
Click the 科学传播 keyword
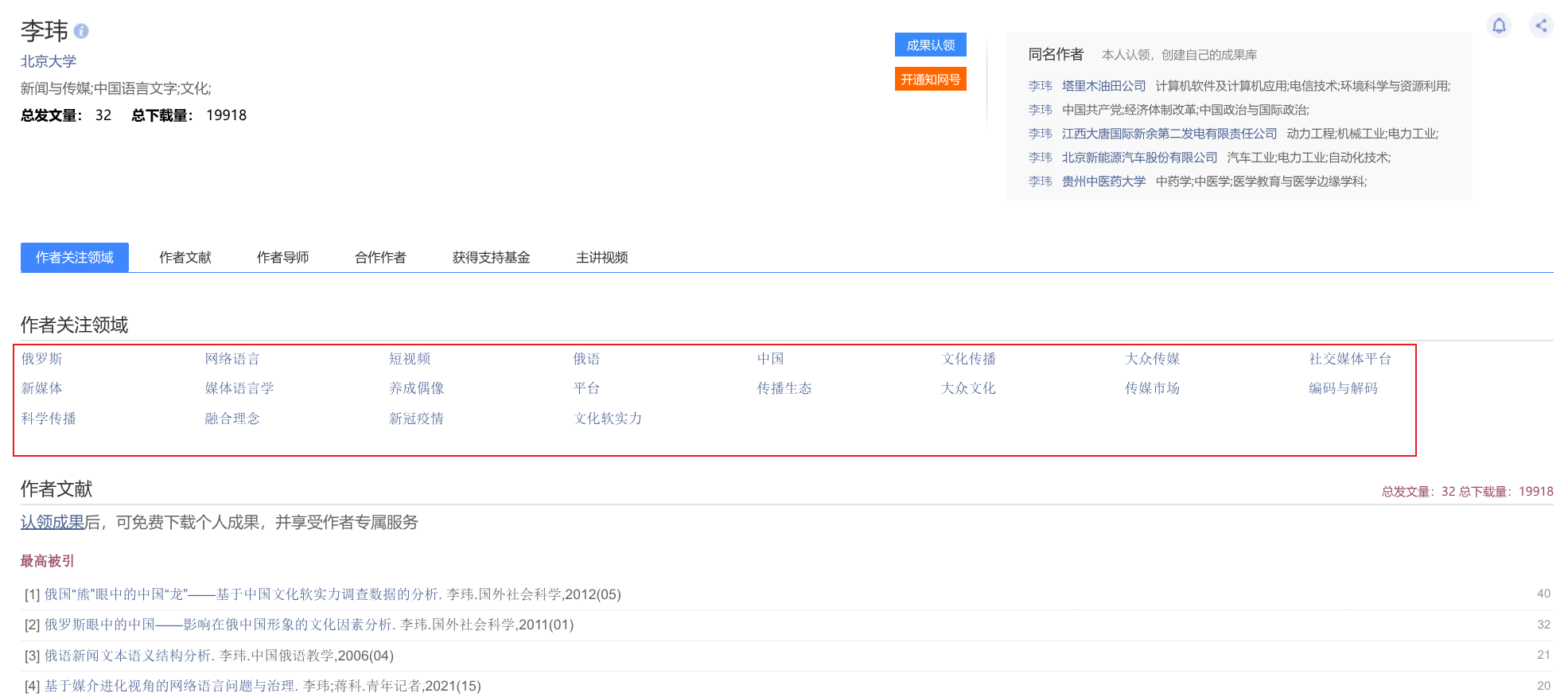click(49, 419)
